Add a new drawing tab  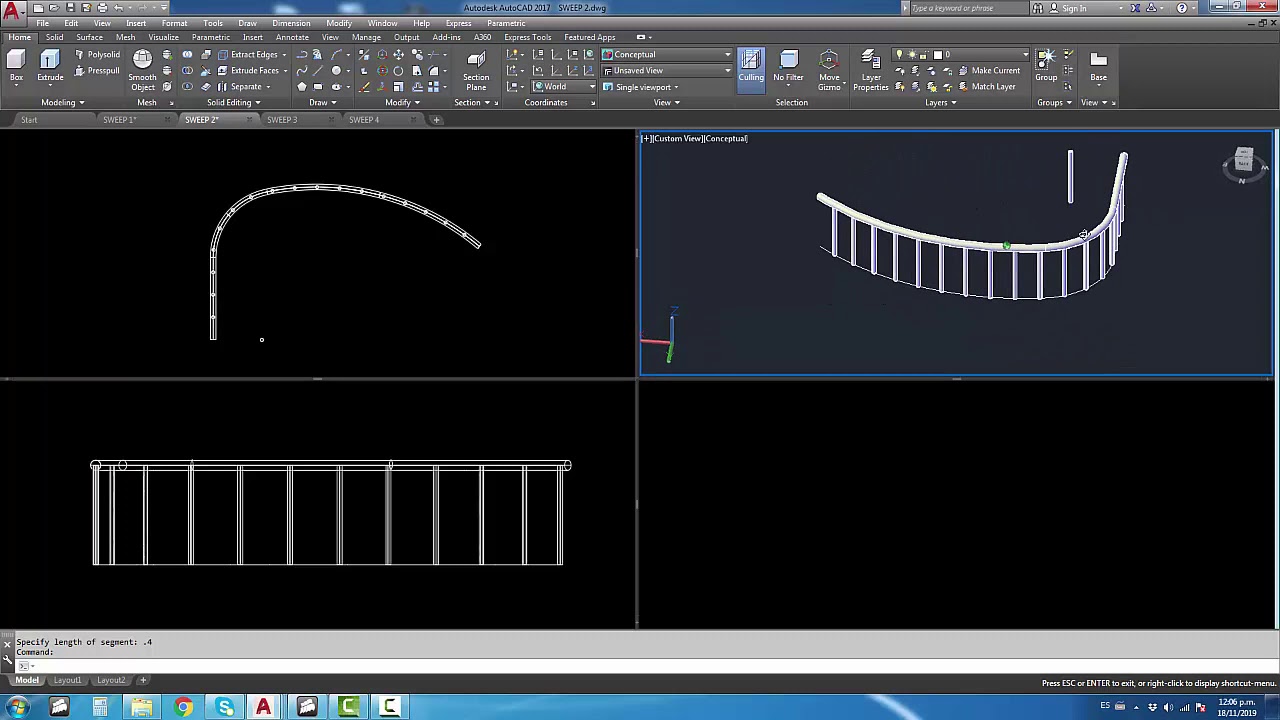[x=436, y=120]
